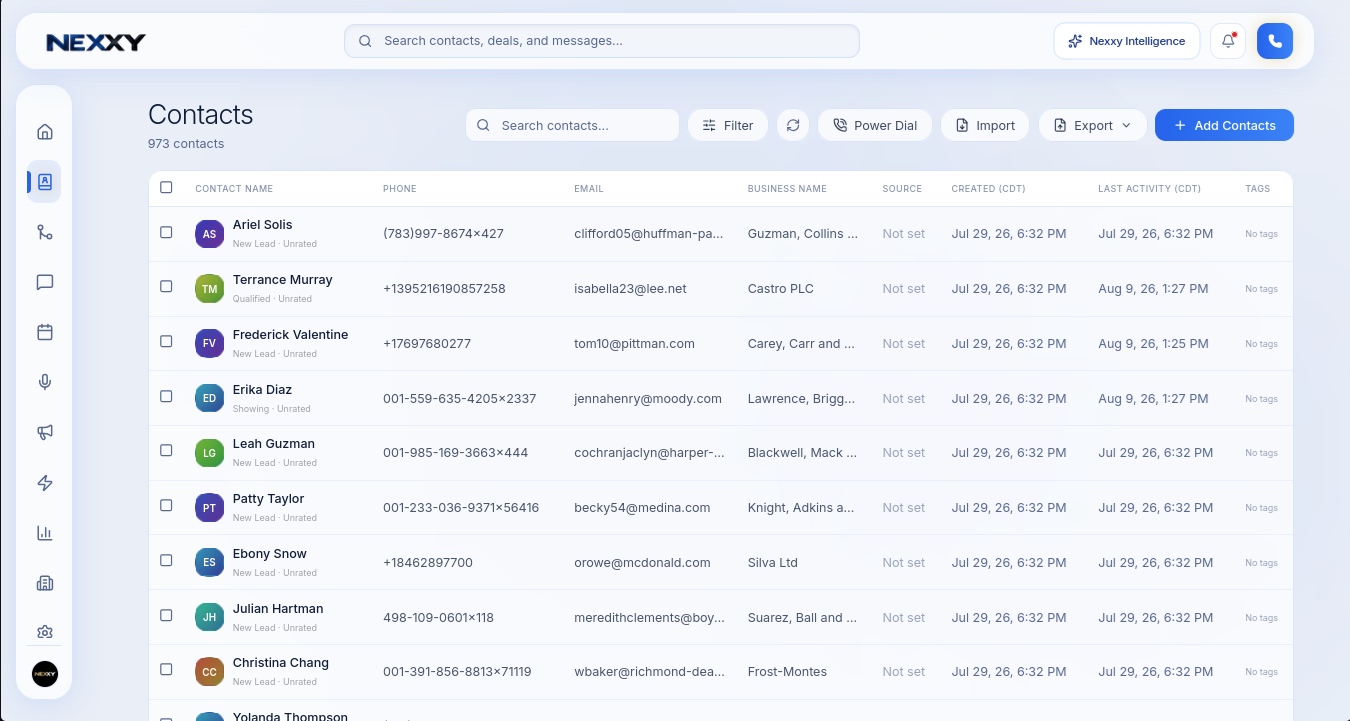Click Leah Guzman LG avatar
The width and height of the screenshot is (1350, 721).
(x=209, y=453)
